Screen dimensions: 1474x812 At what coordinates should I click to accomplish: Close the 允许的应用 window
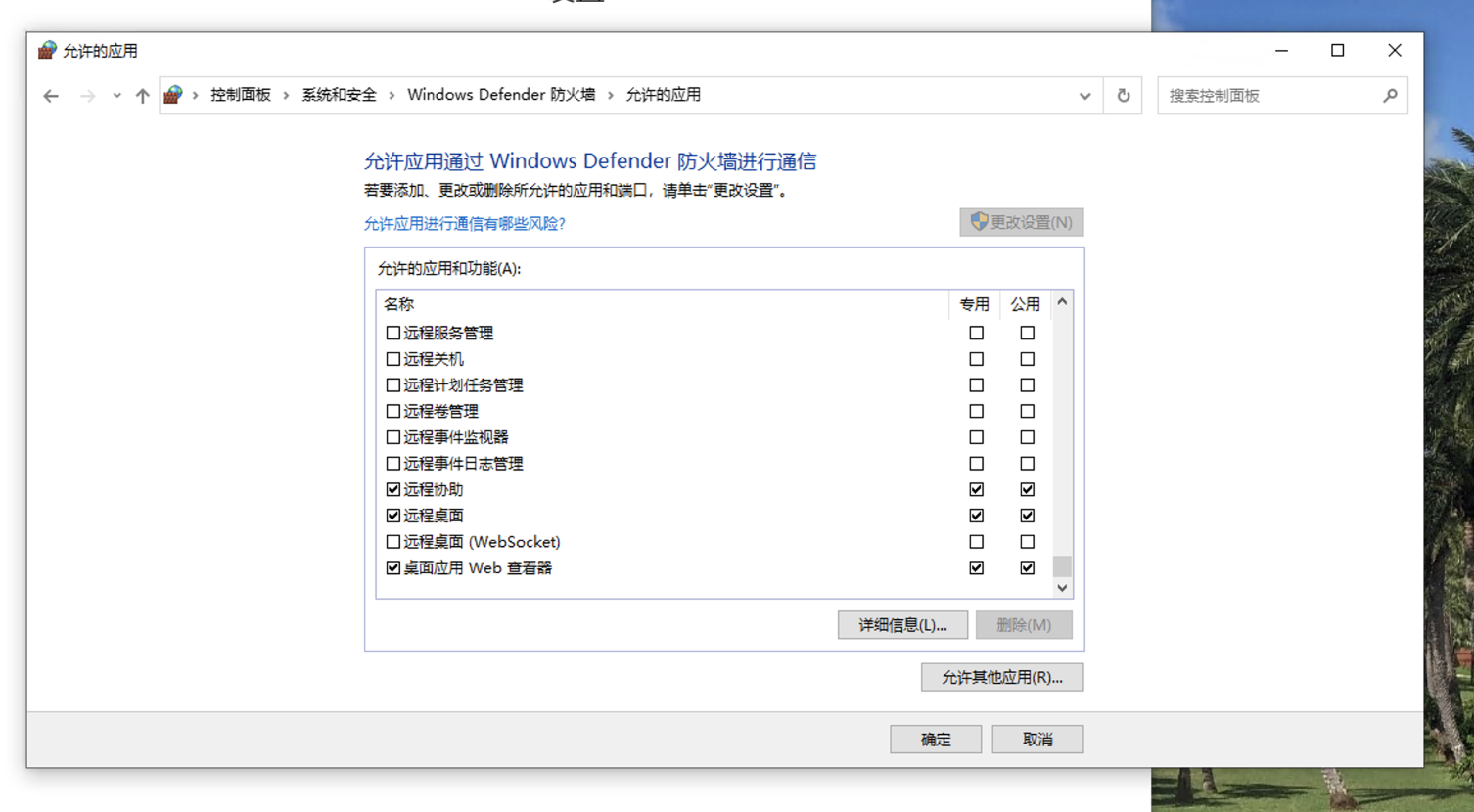pyautogui.click(x=1395, y=51)
